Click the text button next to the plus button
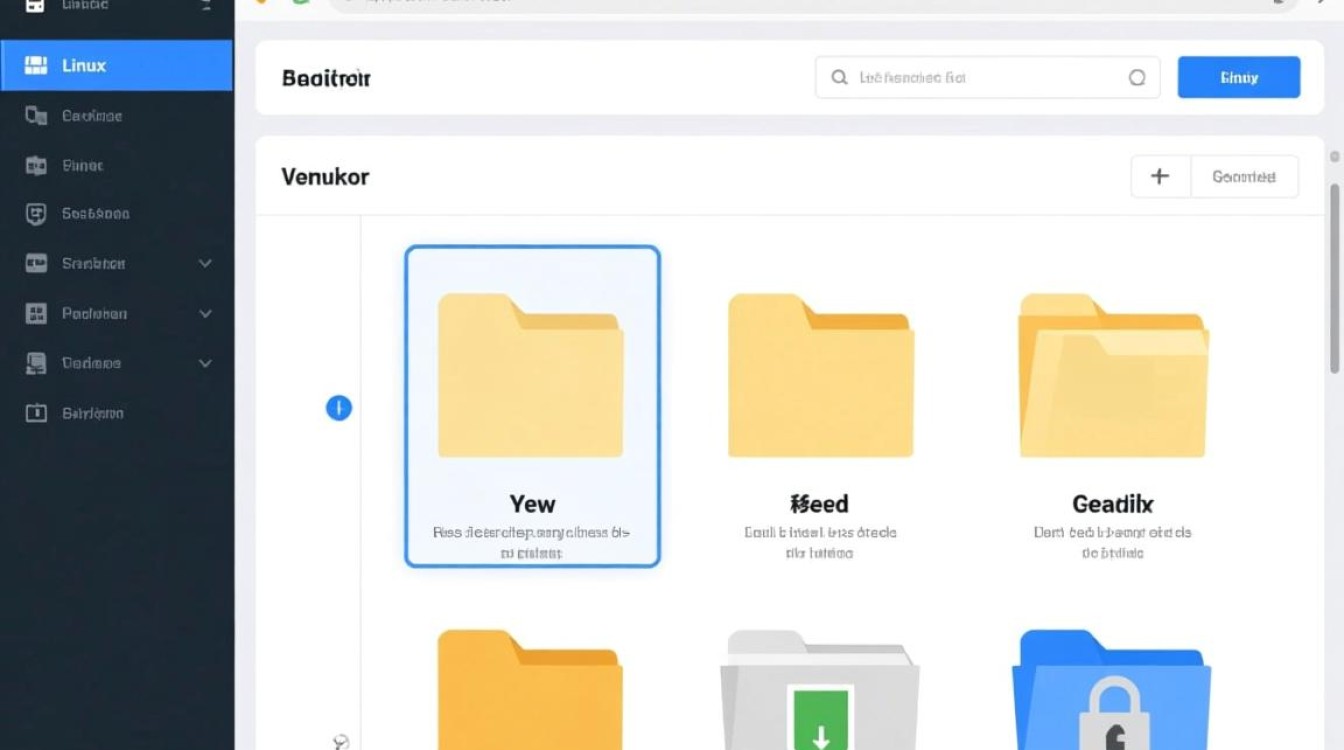 (x=1244, y=177)
